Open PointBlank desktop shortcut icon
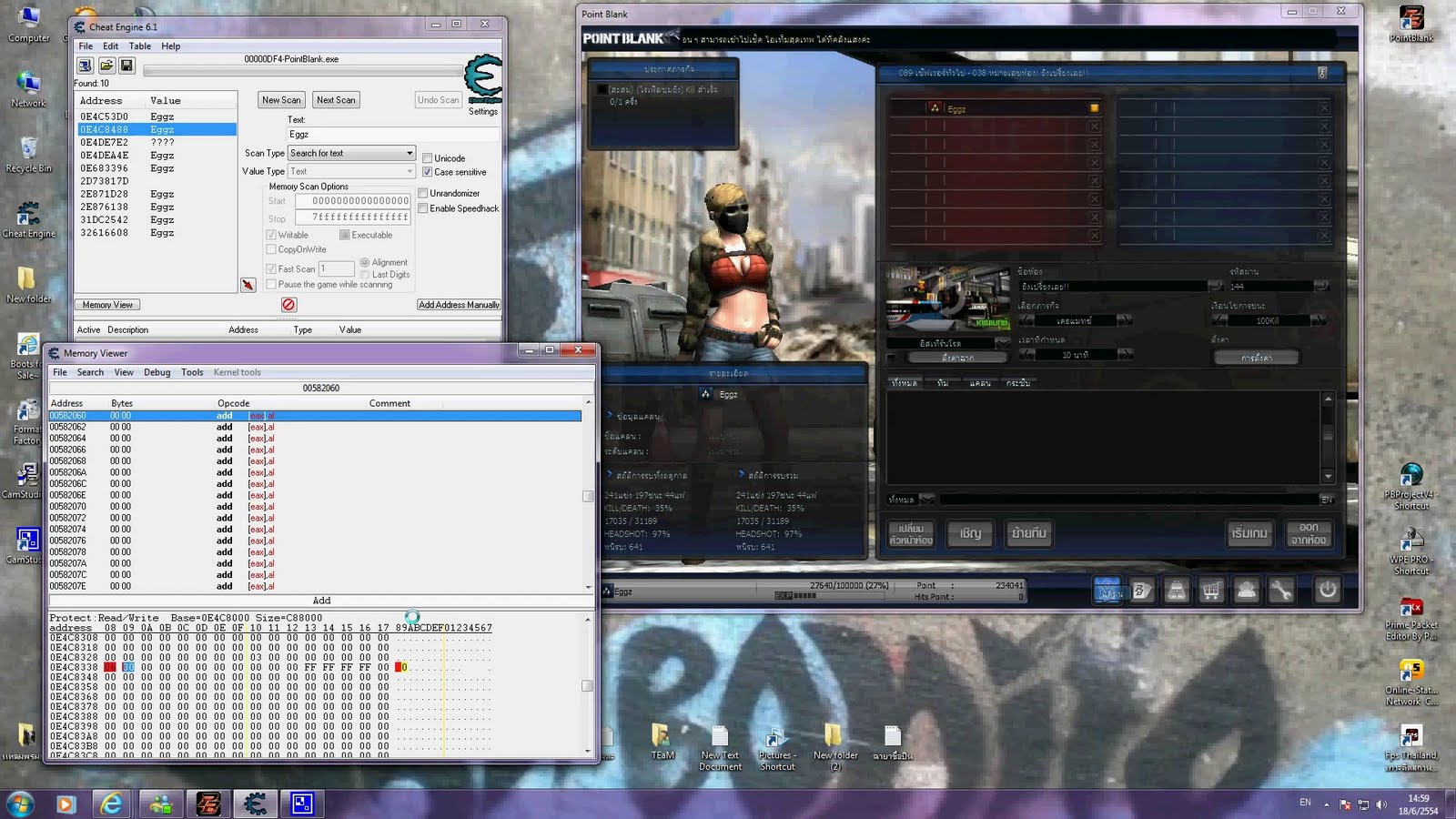 (x=1411, y=25)
